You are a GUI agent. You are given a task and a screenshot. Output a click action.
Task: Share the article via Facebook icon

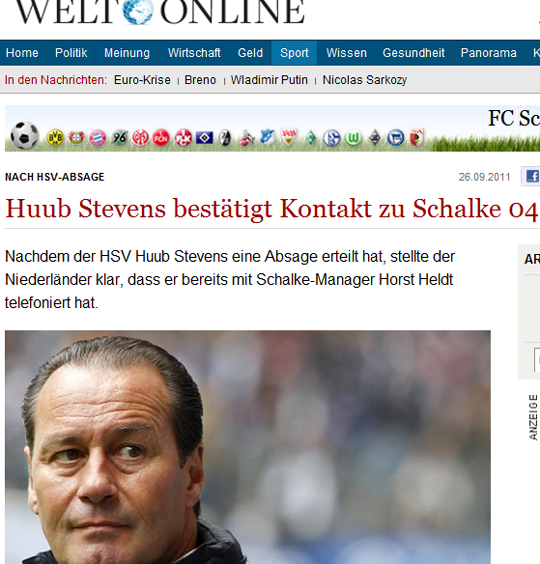tap(532, 177)
